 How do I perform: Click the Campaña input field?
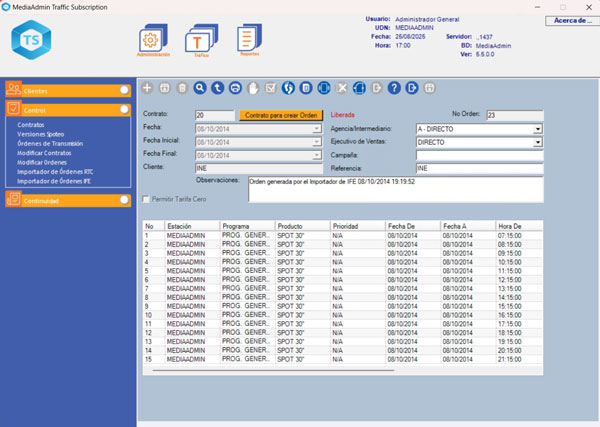click(x=478, y=155)
